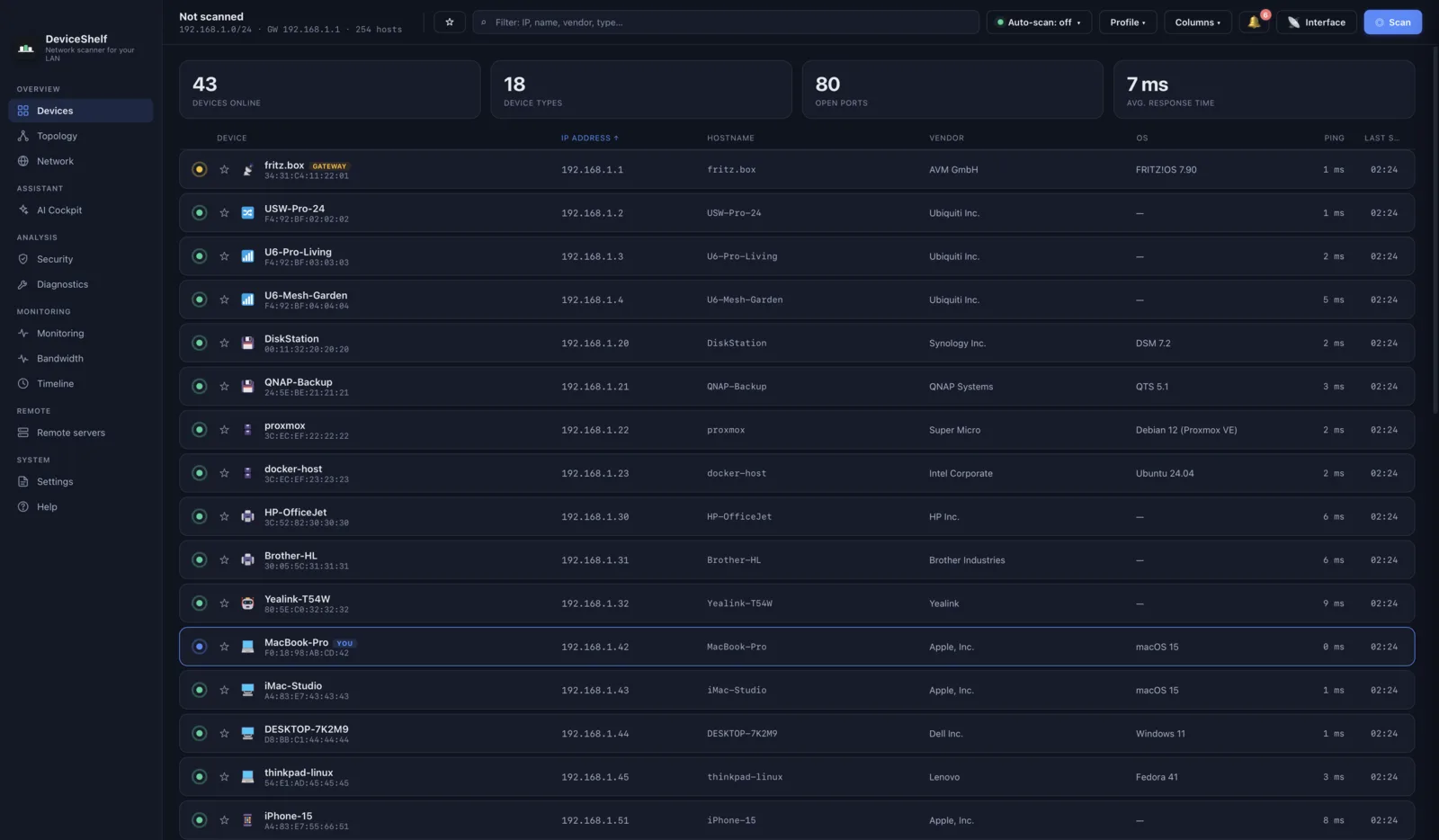Star the iPhone-15 device

coord(224,820)
